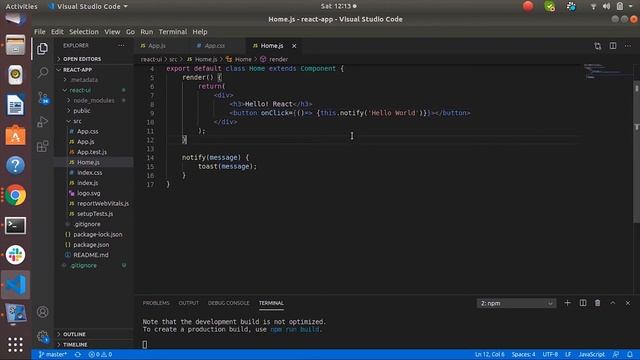
Task: Change language mode via JavaScript status item
Action: coord(591,354)
